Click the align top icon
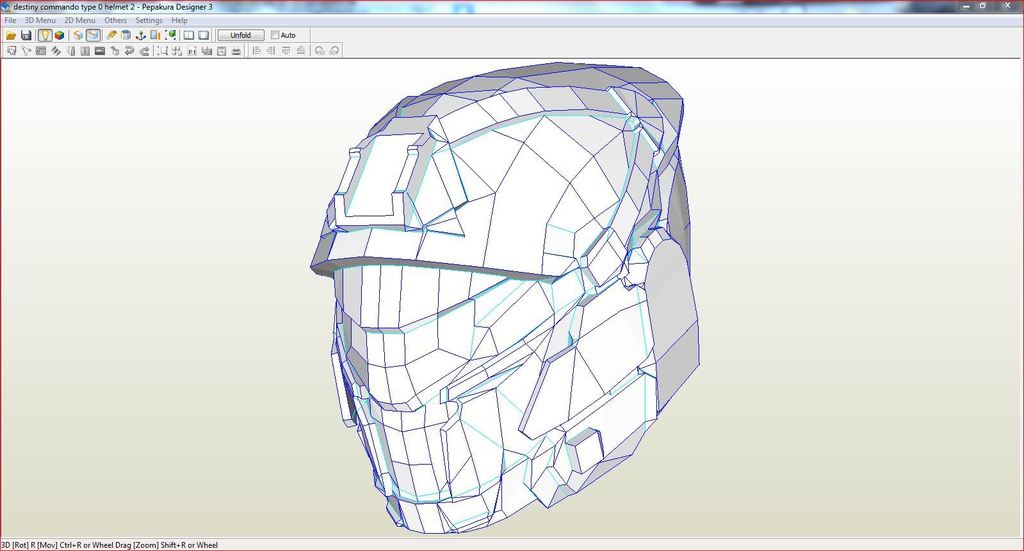Viewport: 1024px width, 551px height. tap(286, 50)
